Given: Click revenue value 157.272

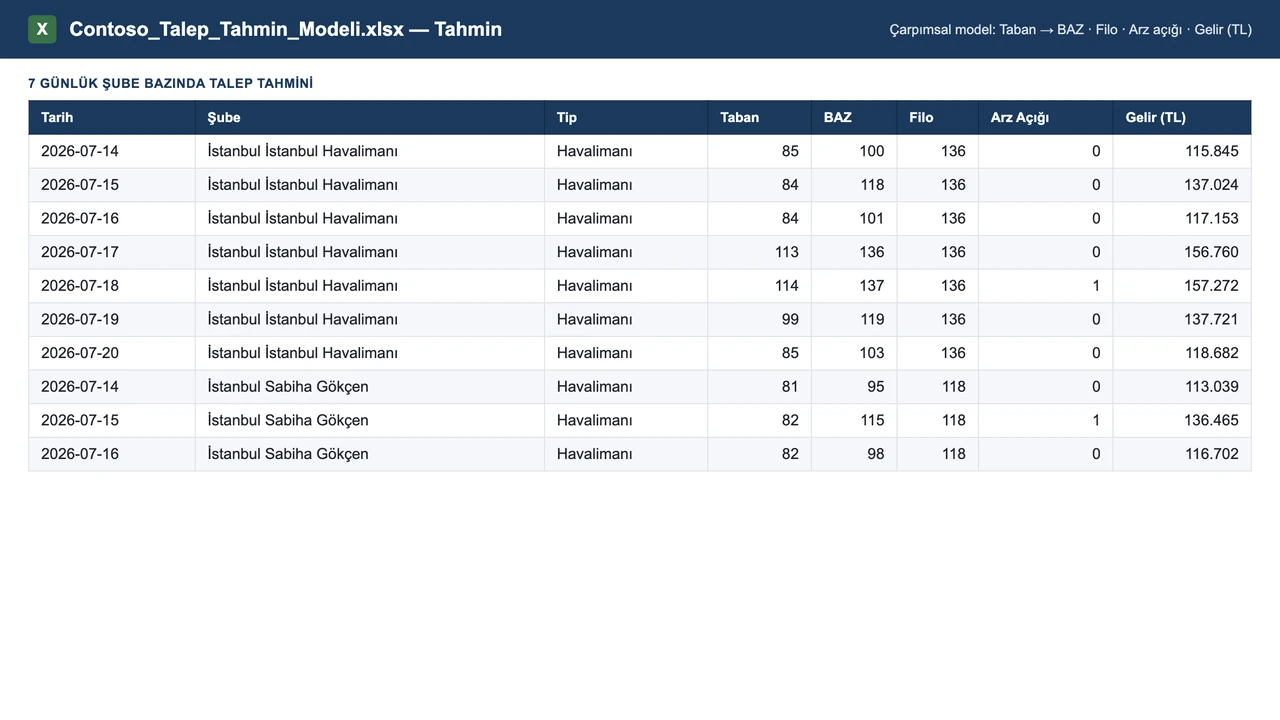Looking at the screenshot, I should [1212, 286].
